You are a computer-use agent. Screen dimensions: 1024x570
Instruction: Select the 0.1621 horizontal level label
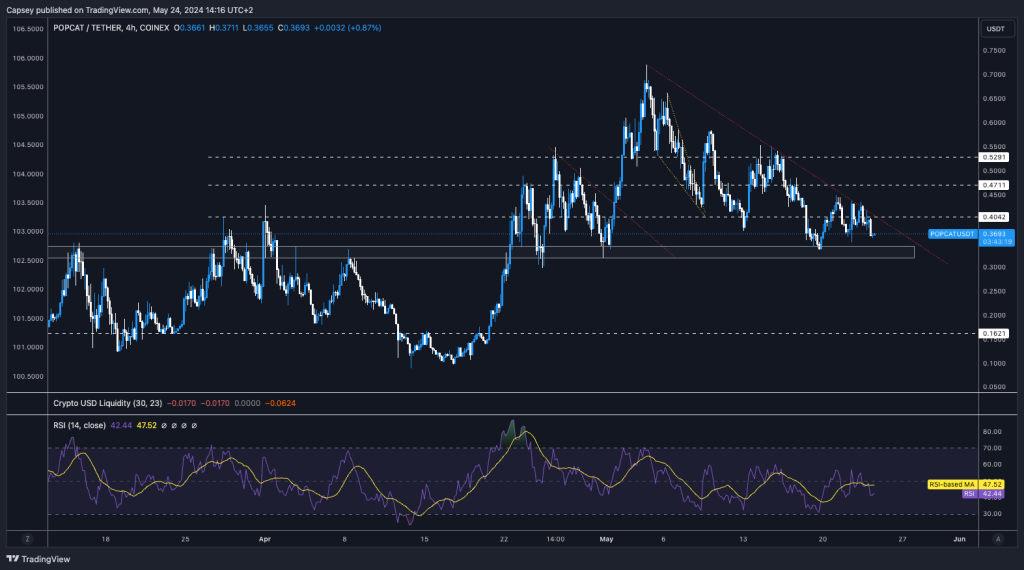995,333
